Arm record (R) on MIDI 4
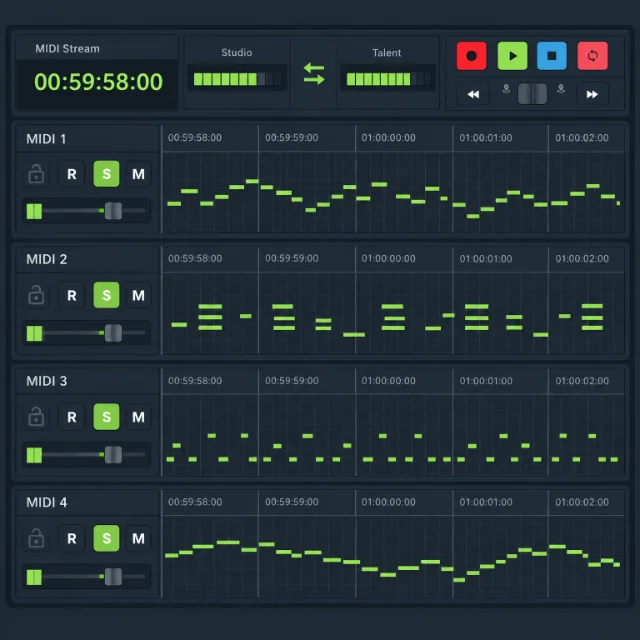Screen dimensions: 640x640 coord(71,538)
